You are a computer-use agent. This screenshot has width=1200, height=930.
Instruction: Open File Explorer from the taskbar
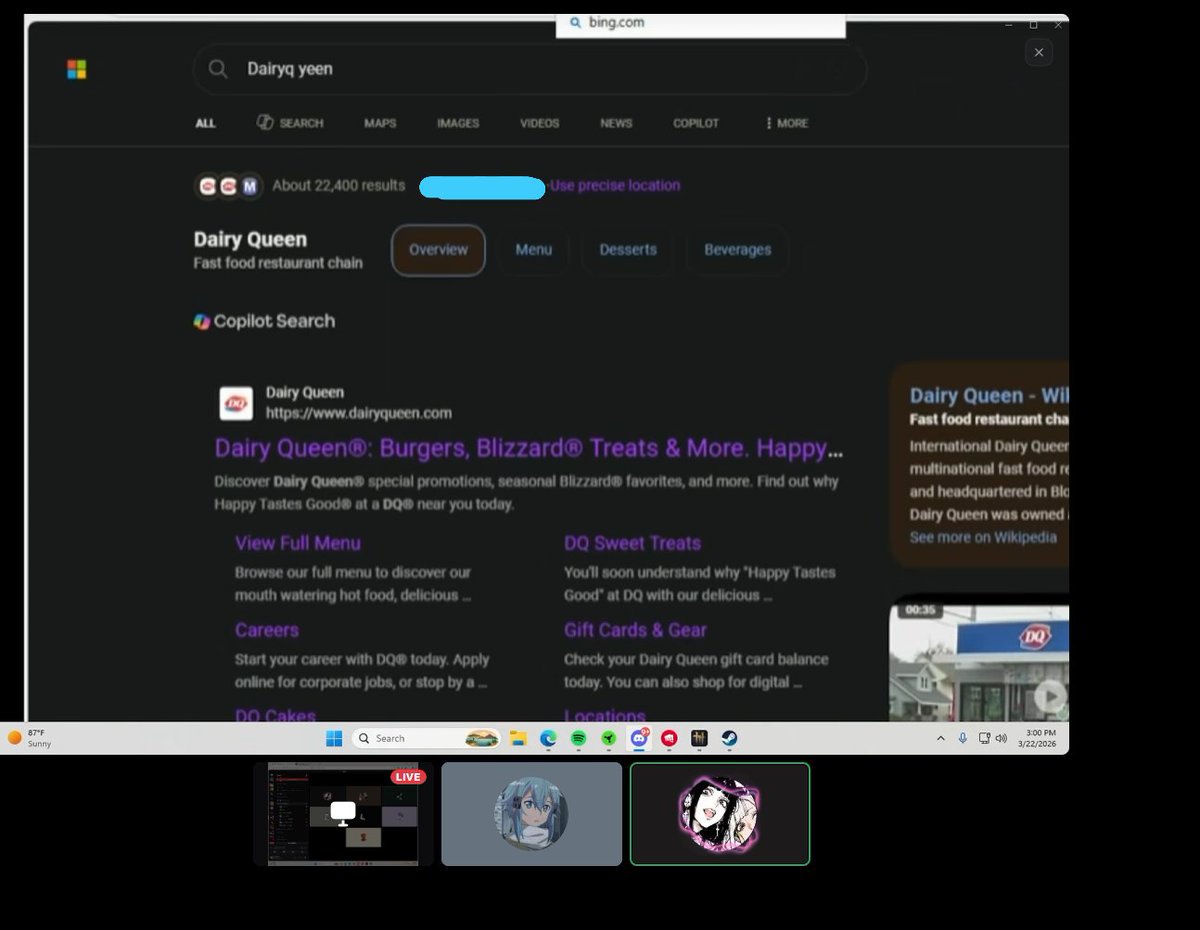coord(518,738)
